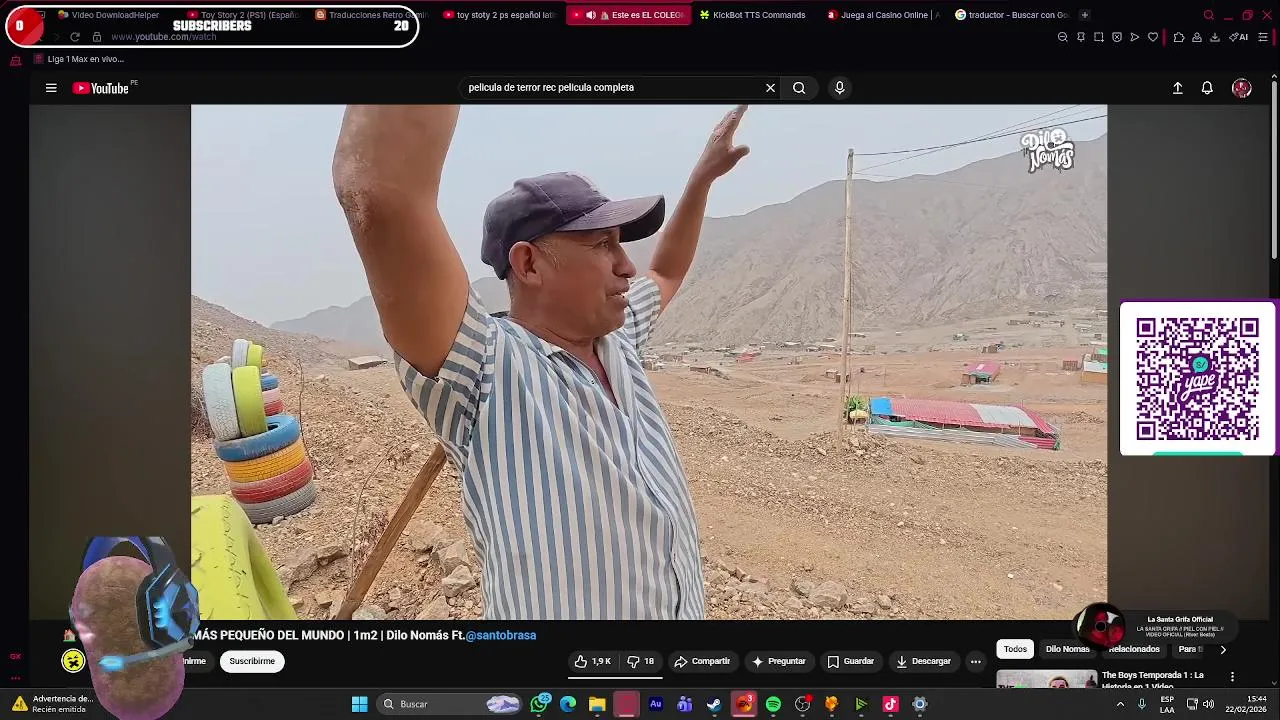Start voice search with microphone icon
The width and height of the screenshot is (1280, 720).
[840, 88]
